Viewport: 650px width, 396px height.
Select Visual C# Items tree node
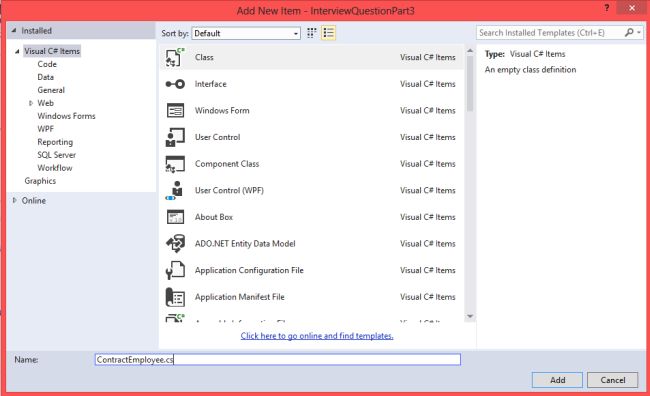pyautogui.click(x=52, y=51)
